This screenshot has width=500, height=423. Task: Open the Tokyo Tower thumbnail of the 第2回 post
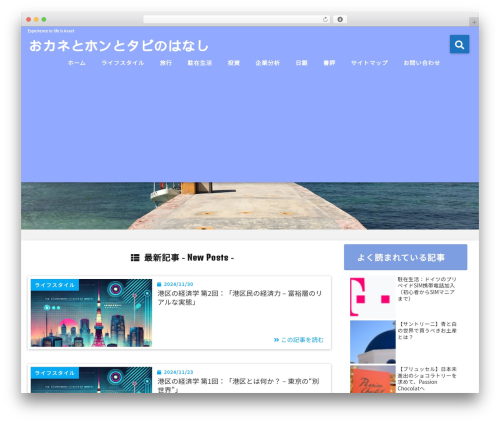(91, 313)
